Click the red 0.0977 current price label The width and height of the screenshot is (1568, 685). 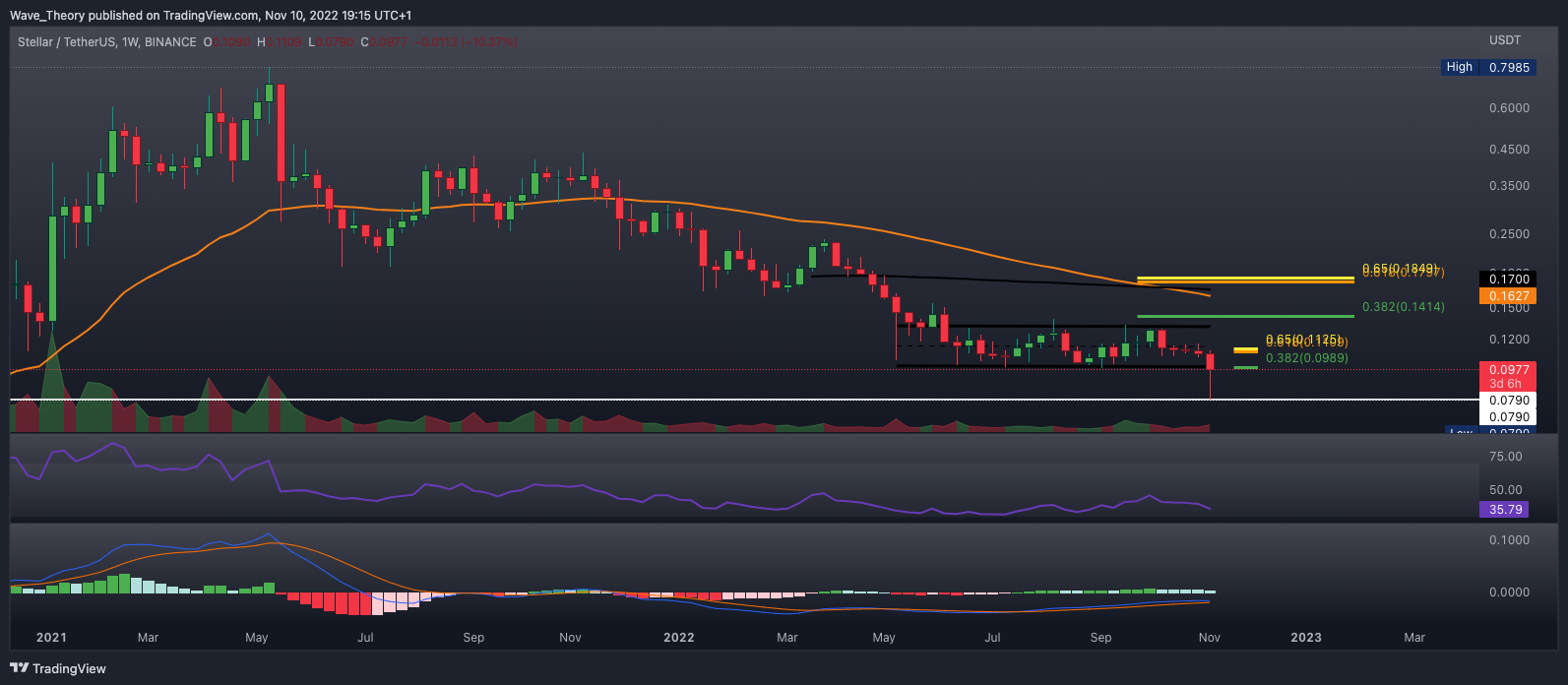[x=1507, y=370]
